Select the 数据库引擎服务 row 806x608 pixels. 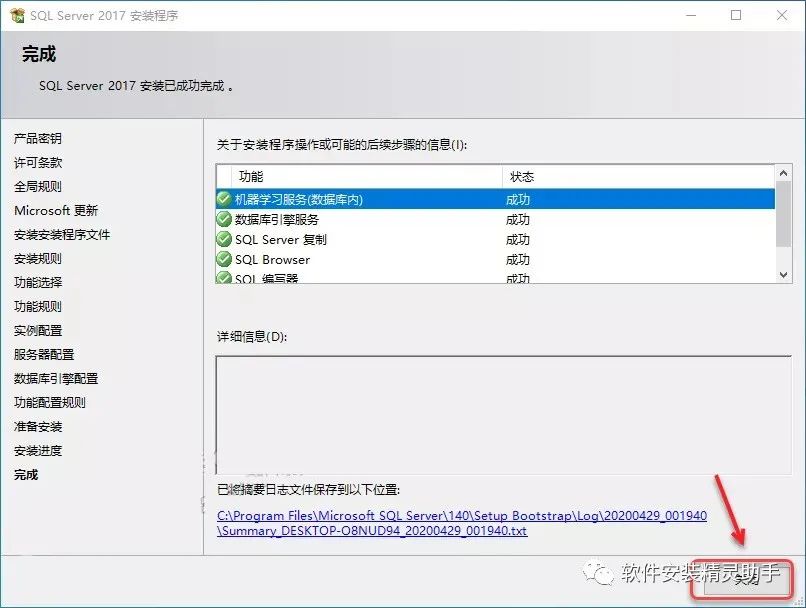coord(496,219)
